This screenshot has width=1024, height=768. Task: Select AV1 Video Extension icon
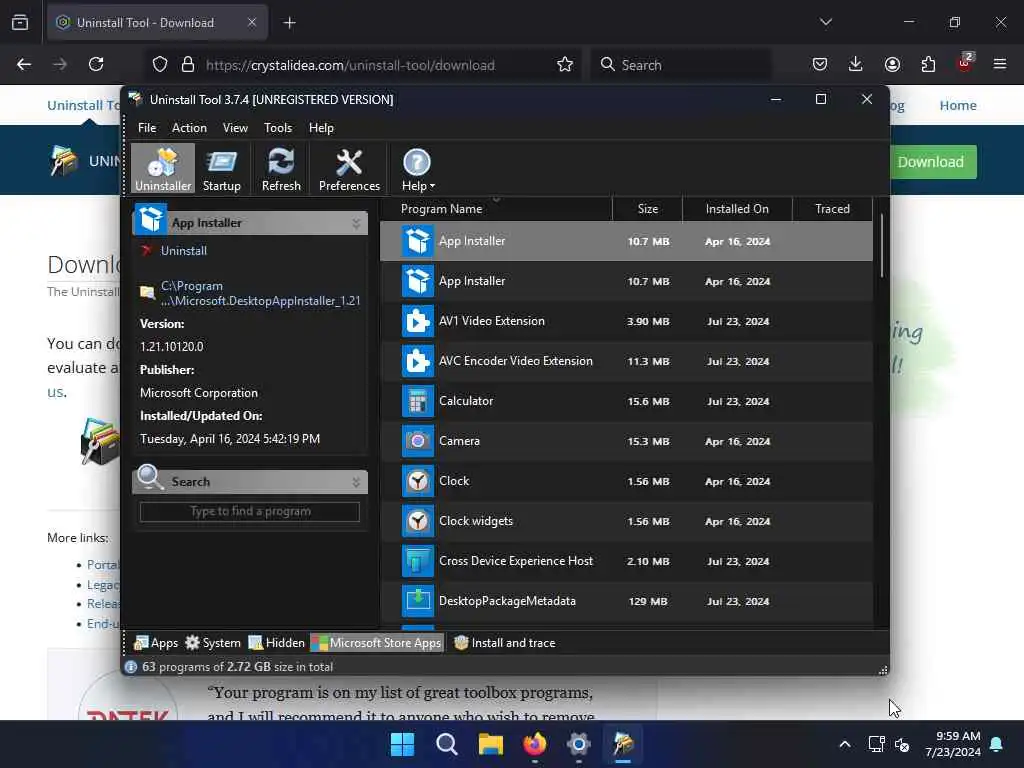(417, 321)
